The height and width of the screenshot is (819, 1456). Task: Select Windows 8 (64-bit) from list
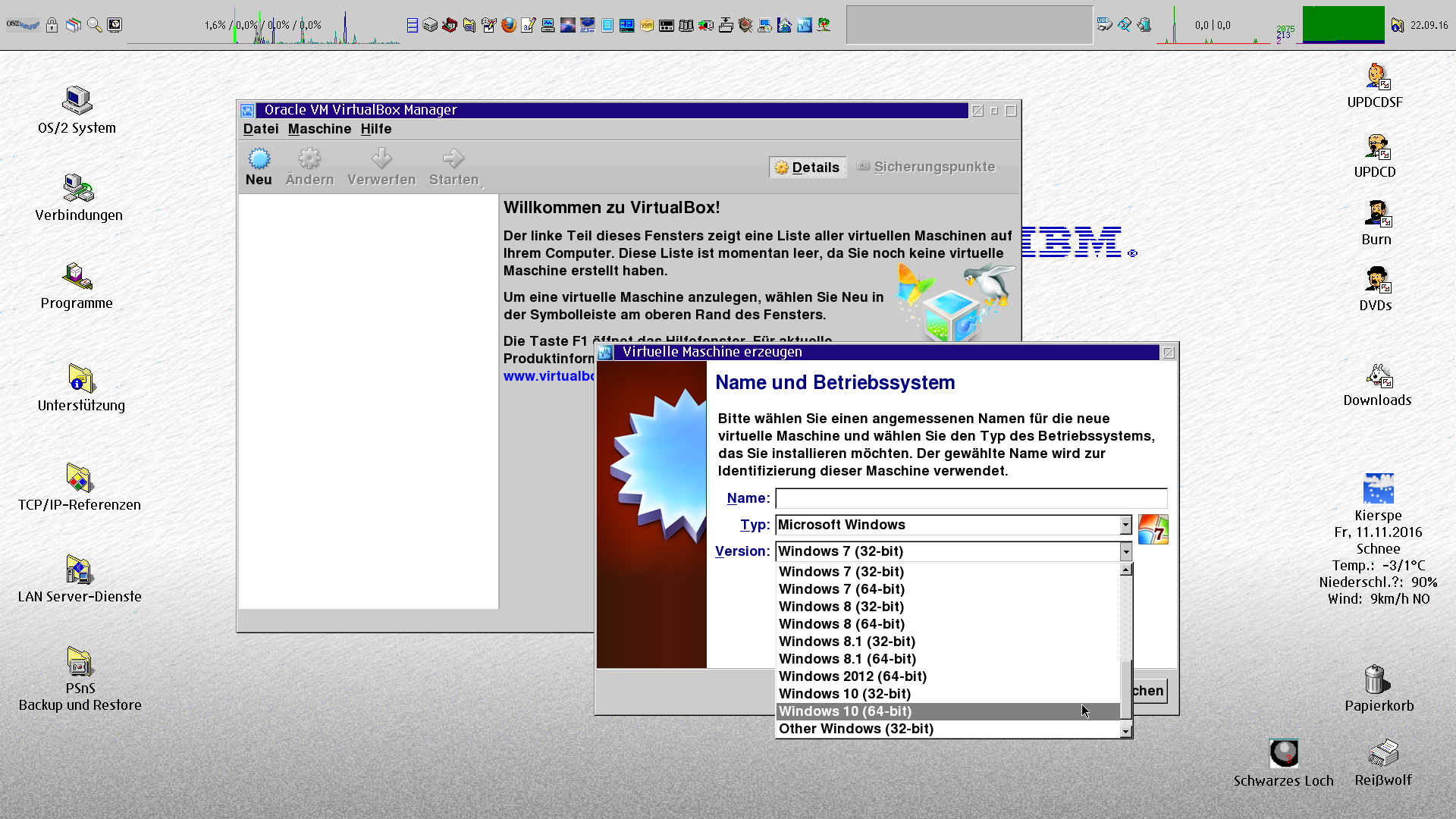click(948, 624)
